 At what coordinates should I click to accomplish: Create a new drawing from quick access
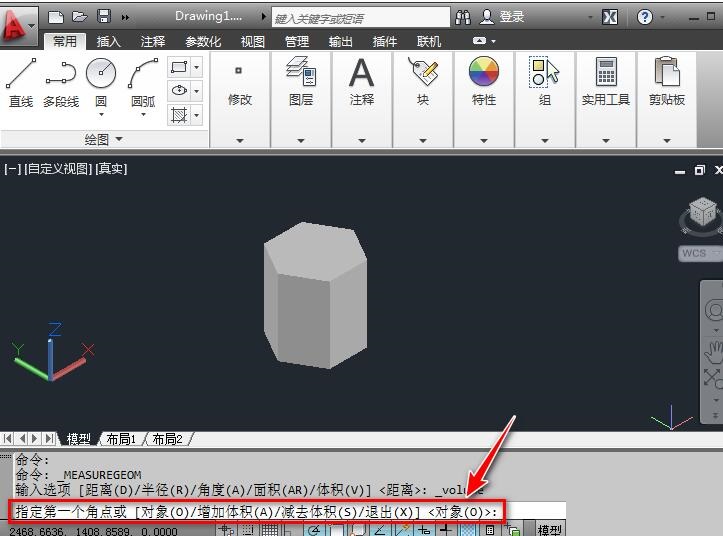pos(56,17)
